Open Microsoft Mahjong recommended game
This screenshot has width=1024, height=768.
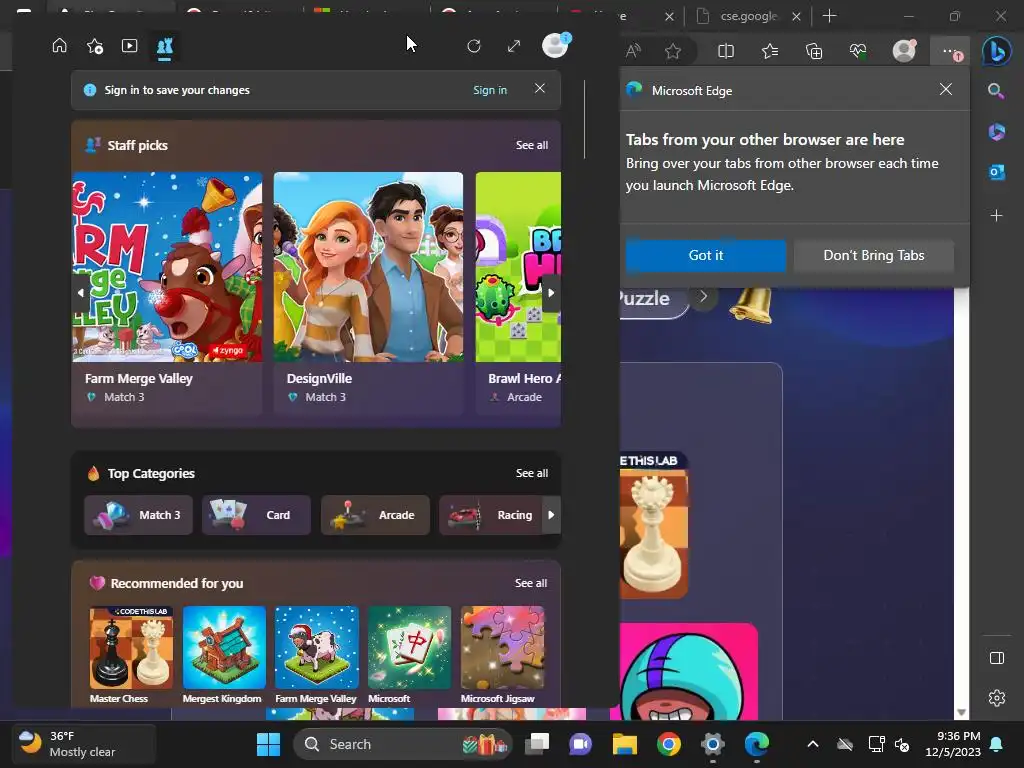[409, 655]
